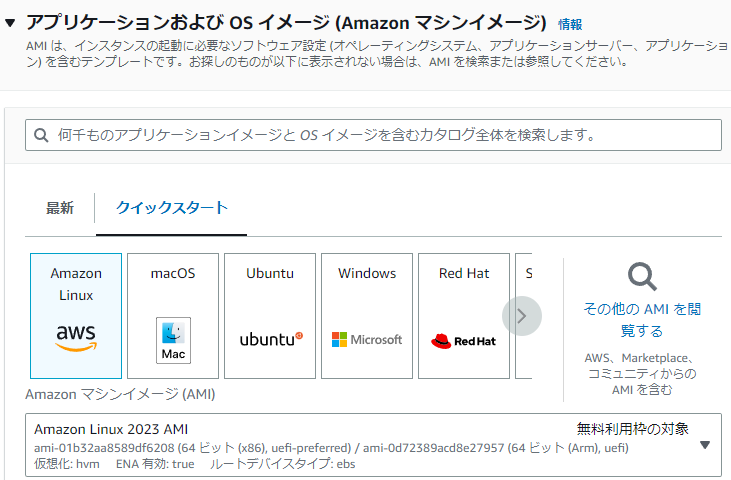Select the partially visible tile after Red Hat
The height and width of the screenshot is (480, 731).
coord(527,273)
